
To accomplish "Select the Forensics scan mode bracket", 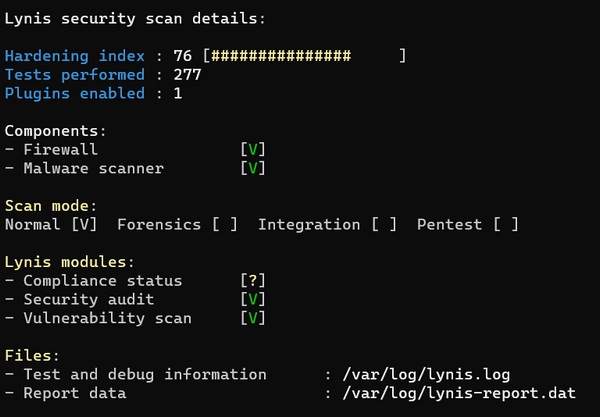I will click(225, 225).
